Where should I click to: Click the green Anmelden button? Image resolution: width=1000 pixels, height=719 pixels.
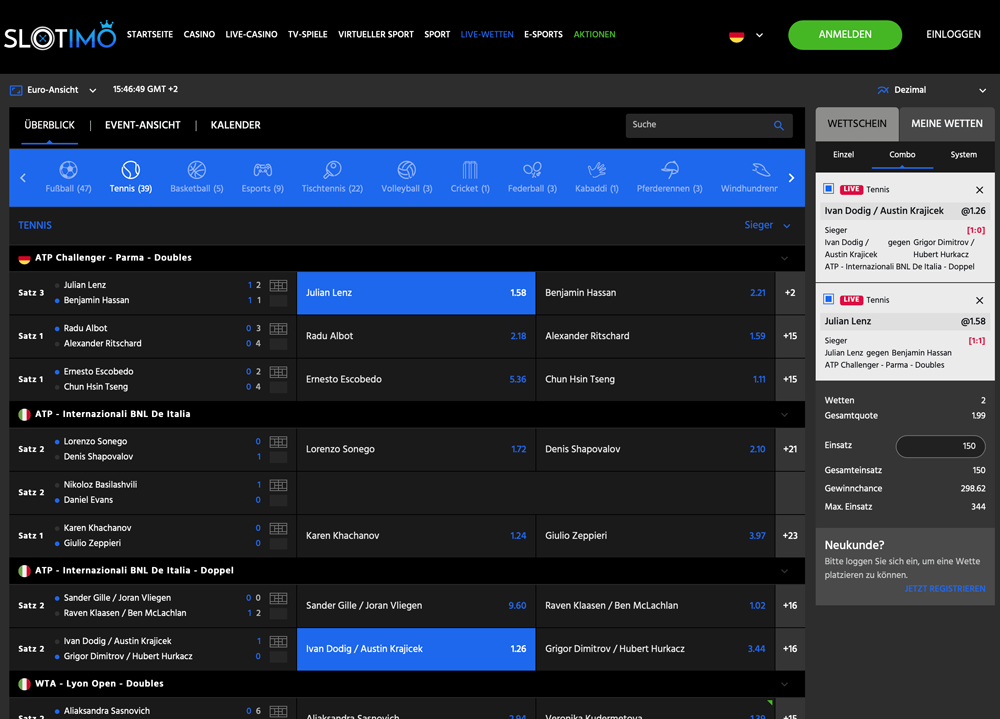coord(845,35)
